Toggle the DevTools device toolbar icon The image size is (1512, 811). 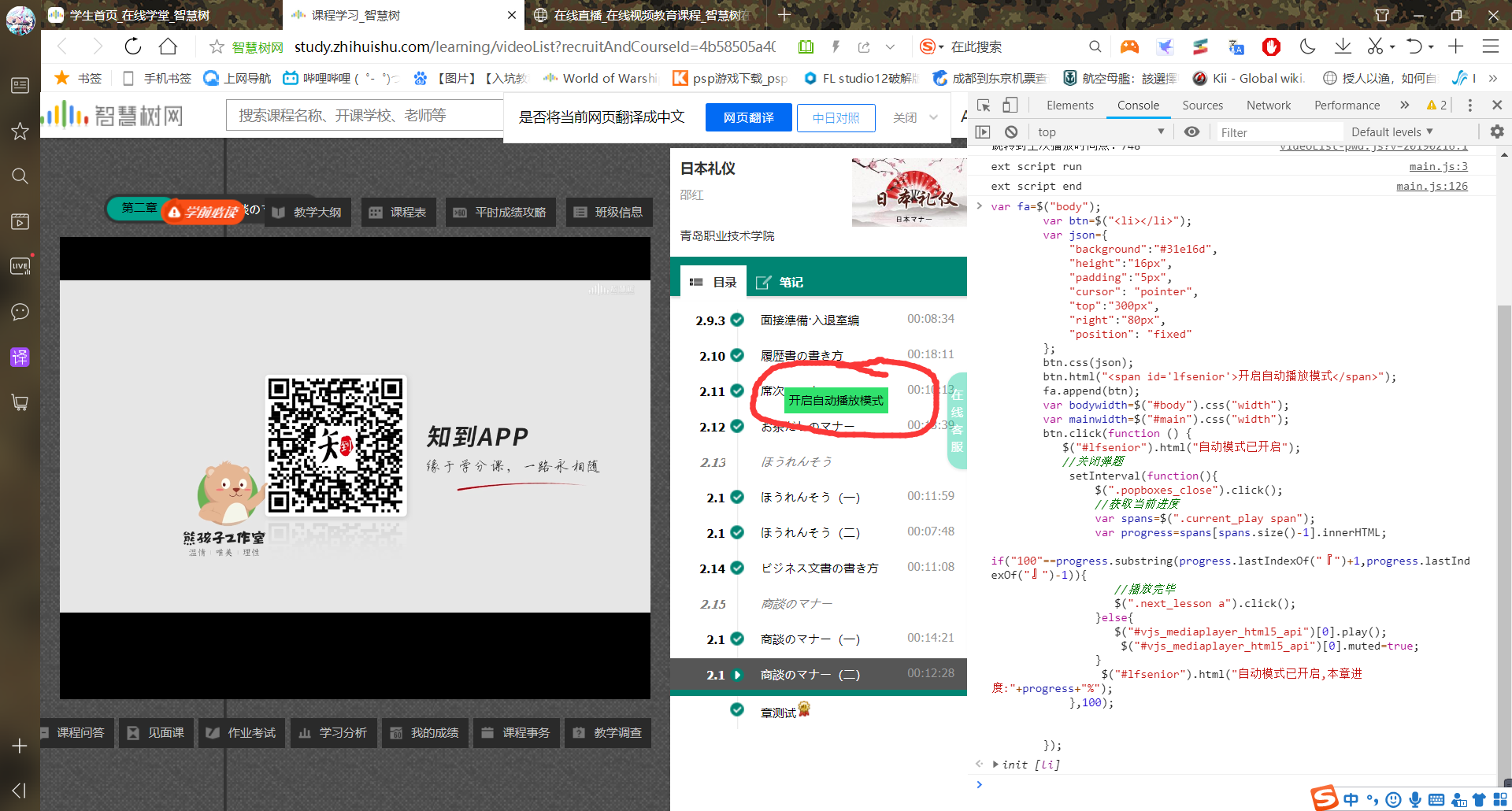1010,105
